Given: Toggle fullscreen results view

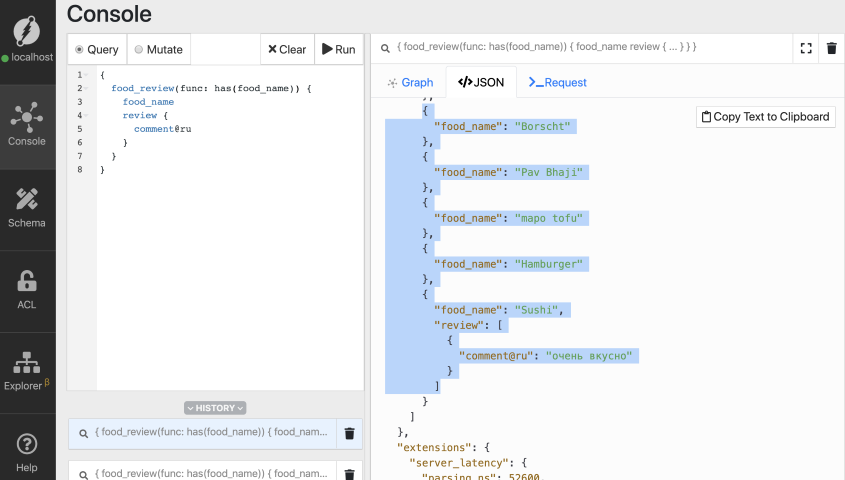Looking at the screenshot, I should 806,48.
